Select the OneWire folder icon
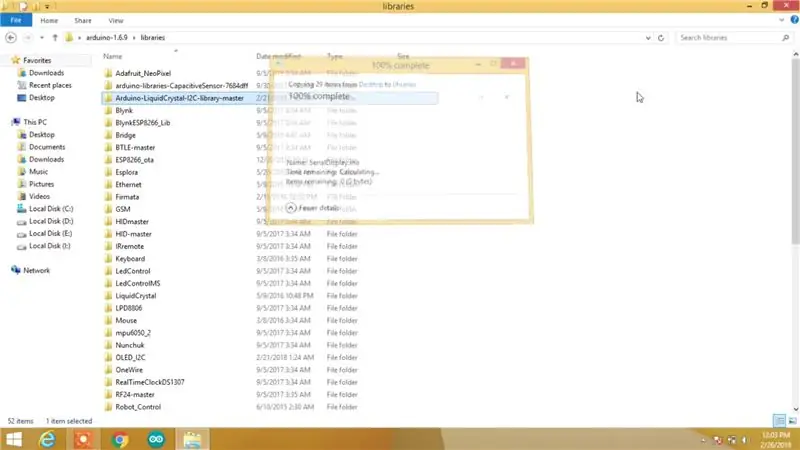The height and width of the screenshot is (450, 800). pos(108,370)
